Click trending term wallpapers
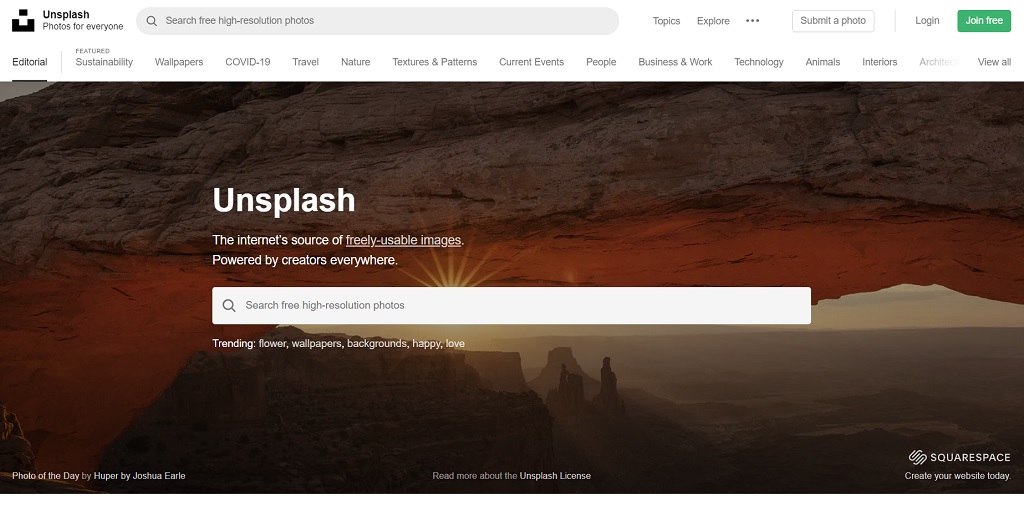The width and height of the screenshot is (1024, 526). 316,344
